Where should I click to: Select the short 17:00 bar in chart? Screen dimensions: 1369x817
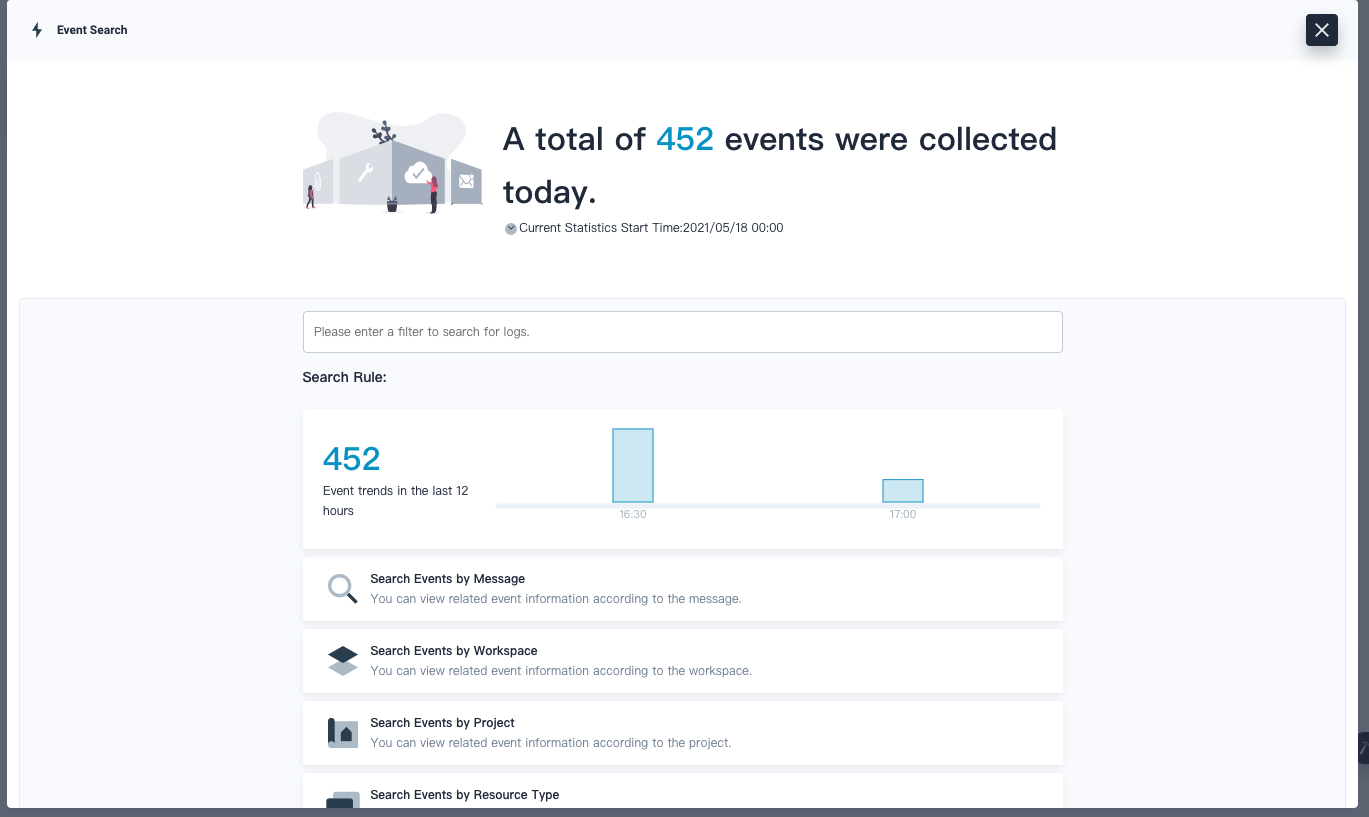click(x=902, y=491)
